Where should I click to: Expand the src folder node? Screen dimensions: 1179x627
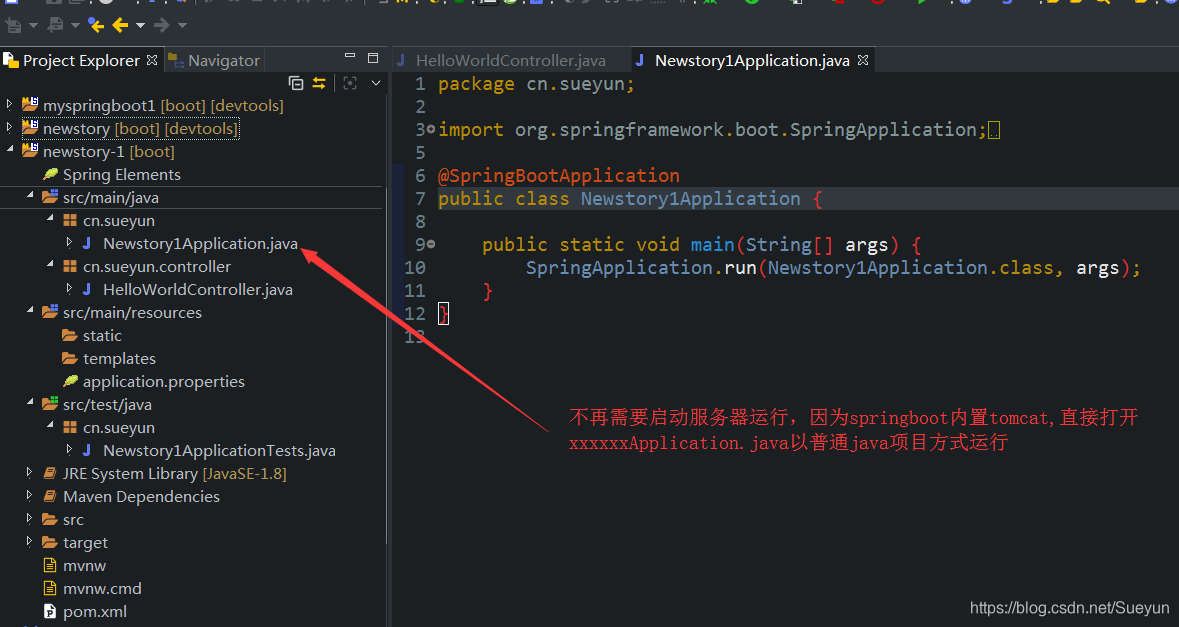pos(30,518)
